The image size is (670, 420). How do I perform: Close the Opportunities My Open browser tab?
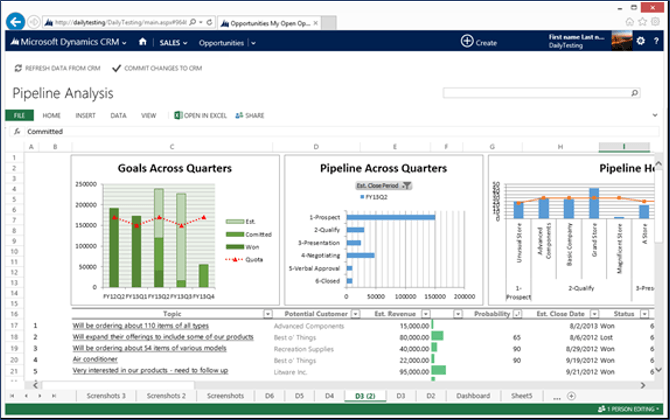[x=315, y=23]
